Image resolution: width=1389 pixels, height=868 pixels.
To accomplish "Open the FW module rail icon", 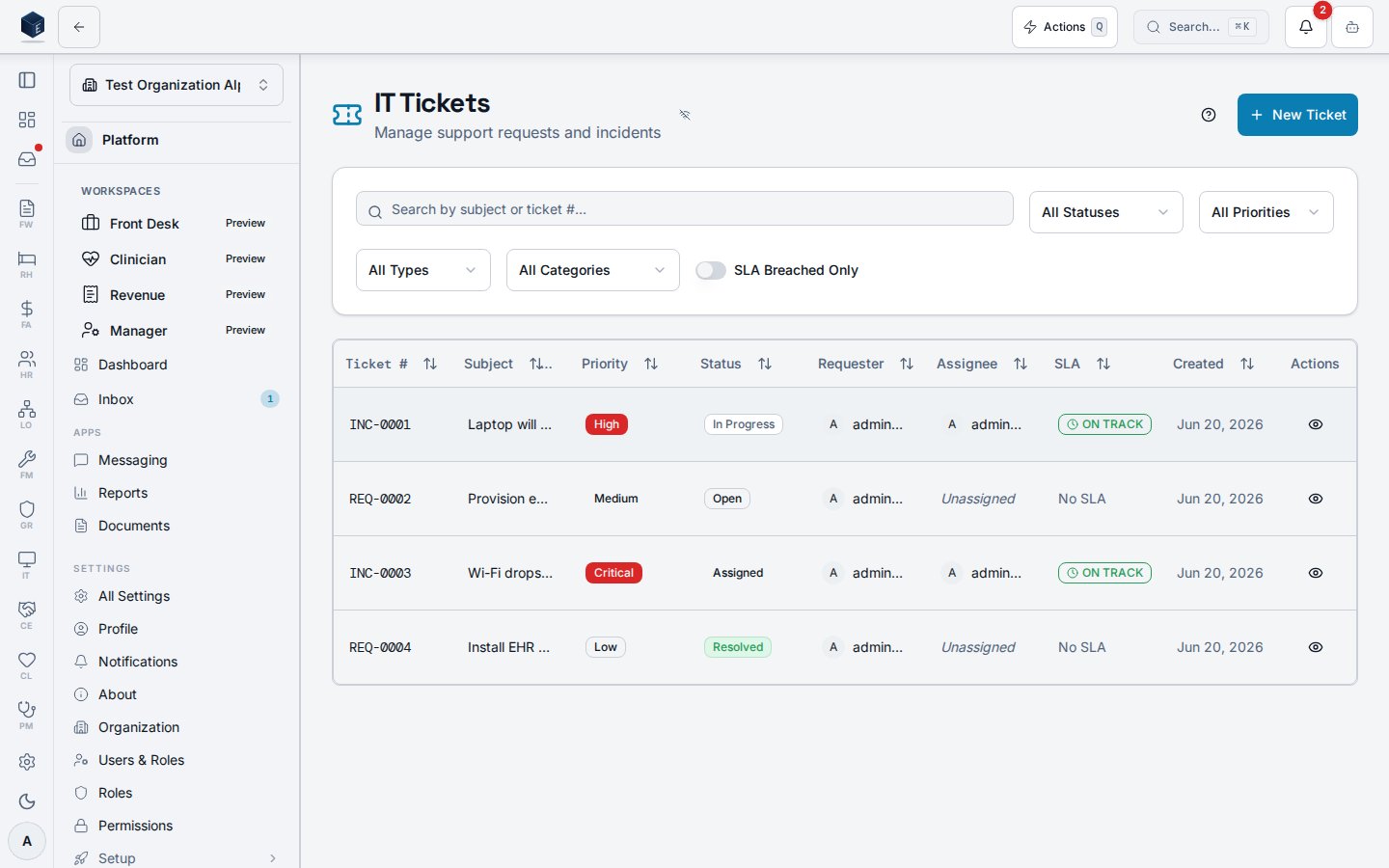I will coord(27,213).
